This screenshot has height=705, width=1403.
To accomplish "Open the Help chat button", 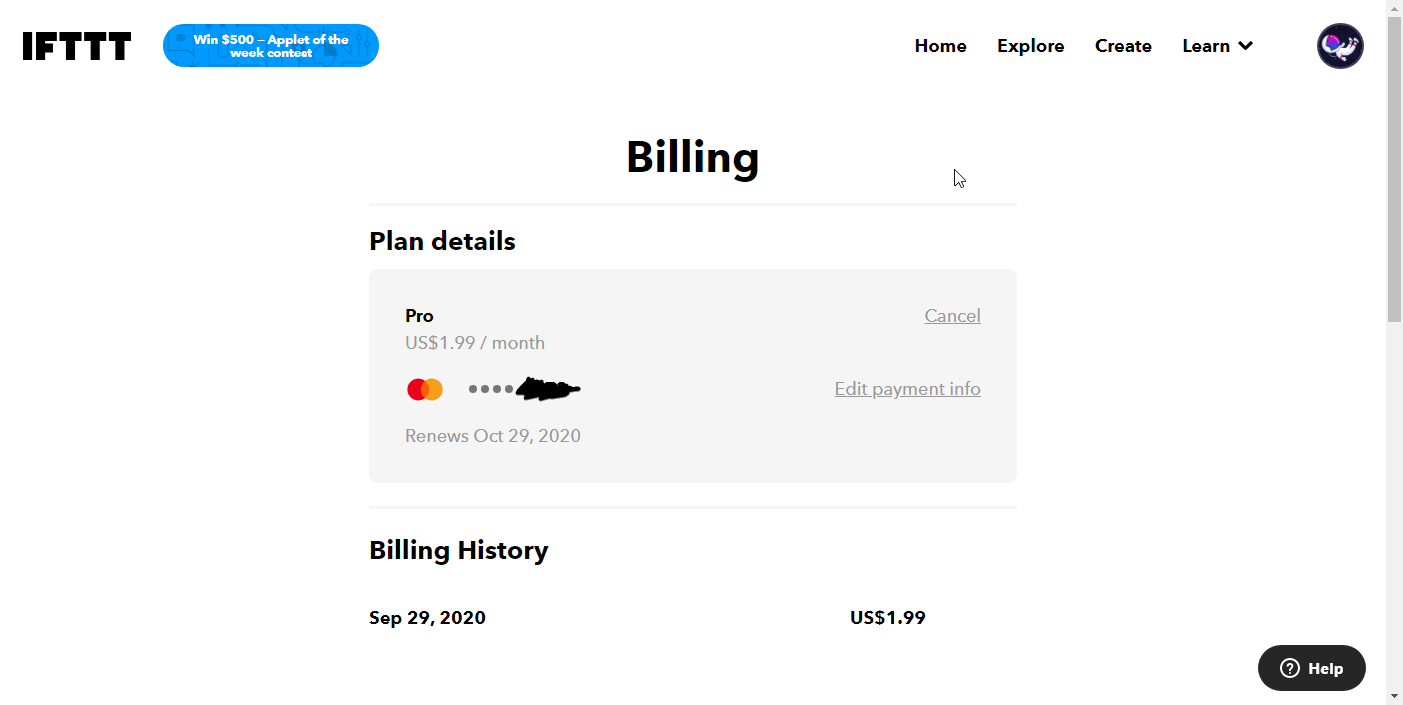I will coord(1312,668).
